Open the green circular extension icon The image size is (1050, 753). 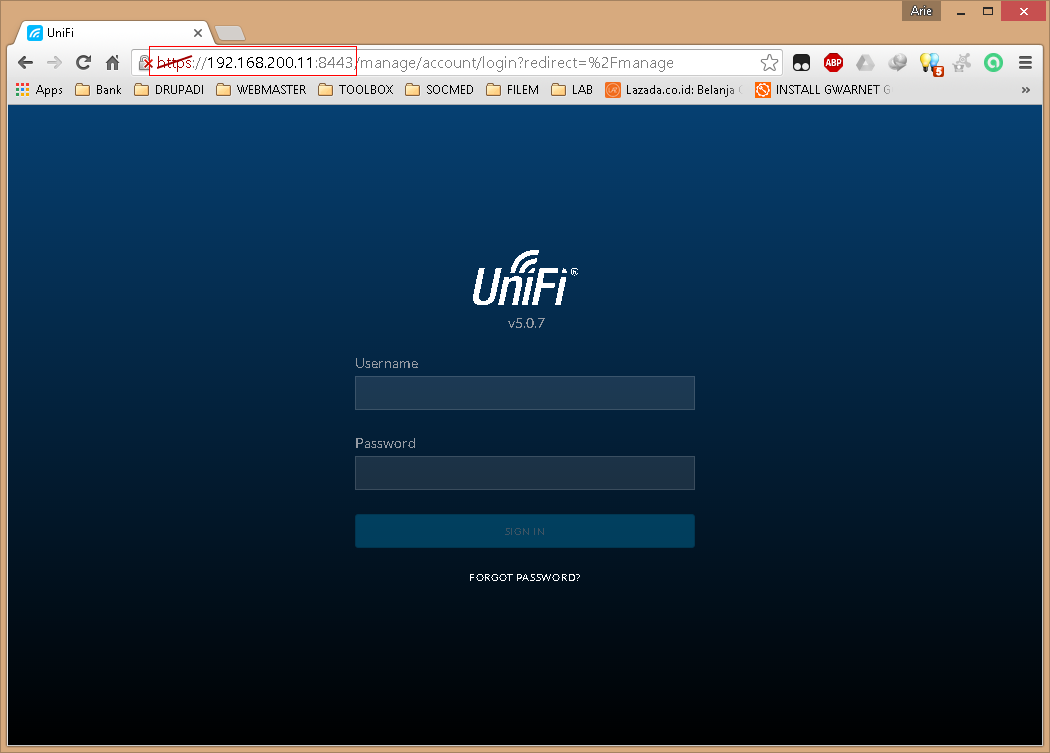tap(993, 62)
